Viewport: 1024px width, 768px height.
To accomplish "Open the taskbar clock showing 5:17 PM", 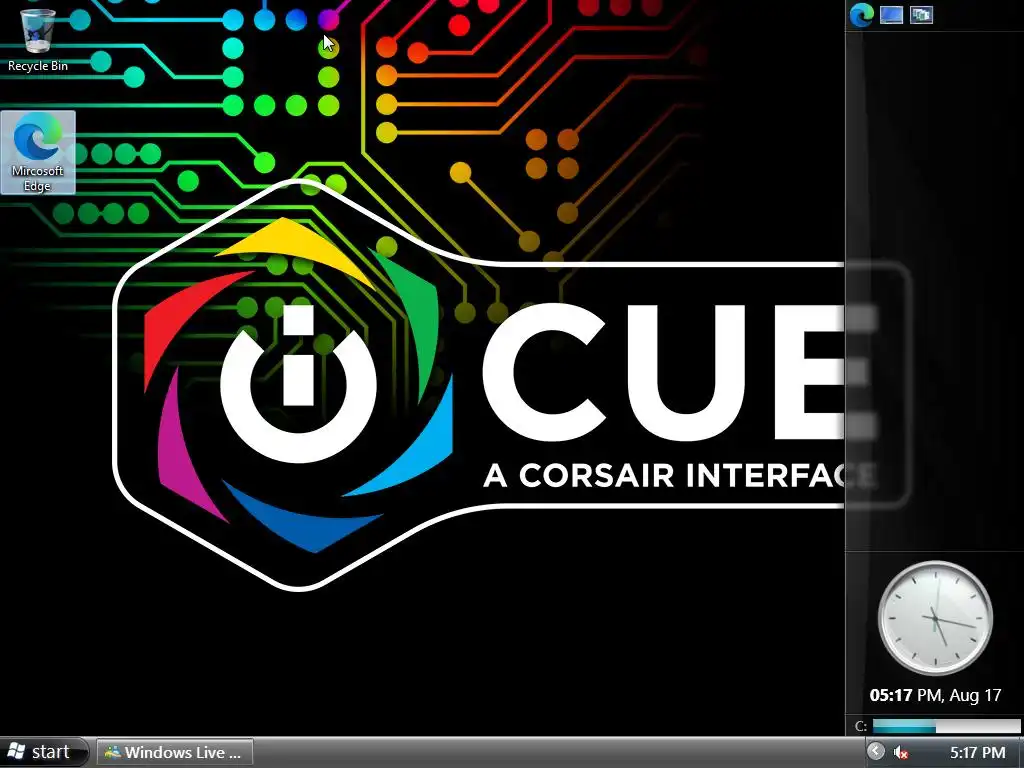I will [977, 753].
